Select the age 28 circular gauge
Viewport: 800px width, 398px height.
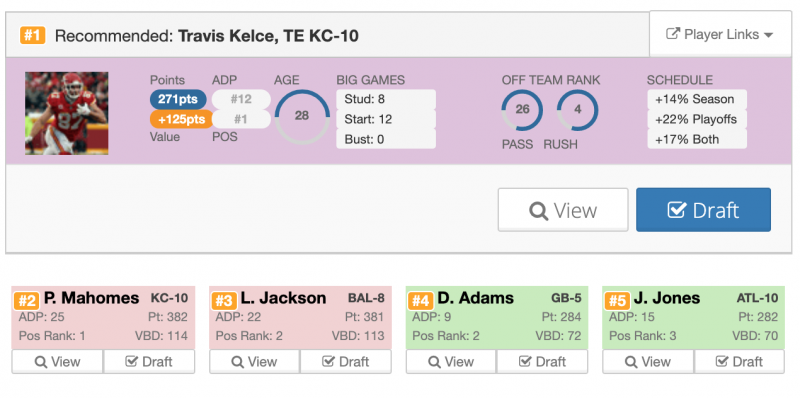tap(302, 116)
